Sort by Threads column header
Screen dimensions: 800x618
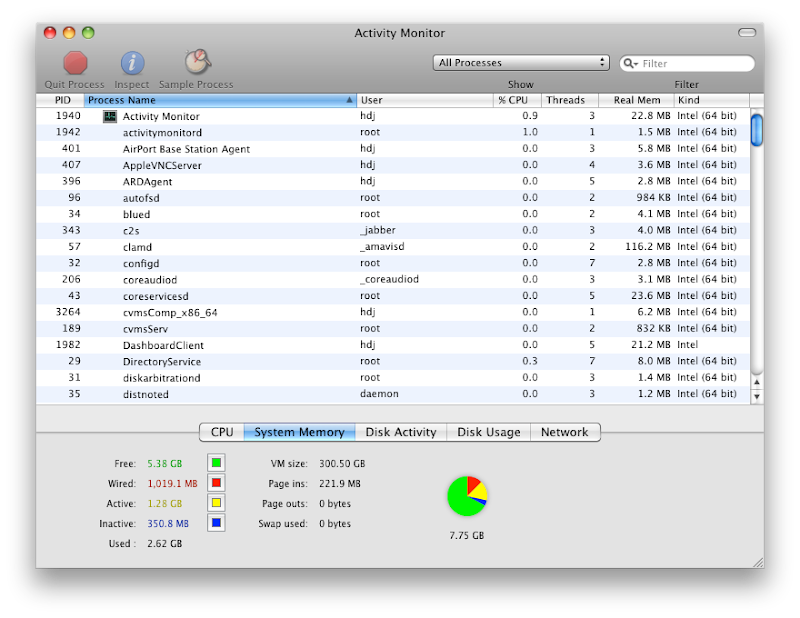pyautogui.click(x=569, y=100)
